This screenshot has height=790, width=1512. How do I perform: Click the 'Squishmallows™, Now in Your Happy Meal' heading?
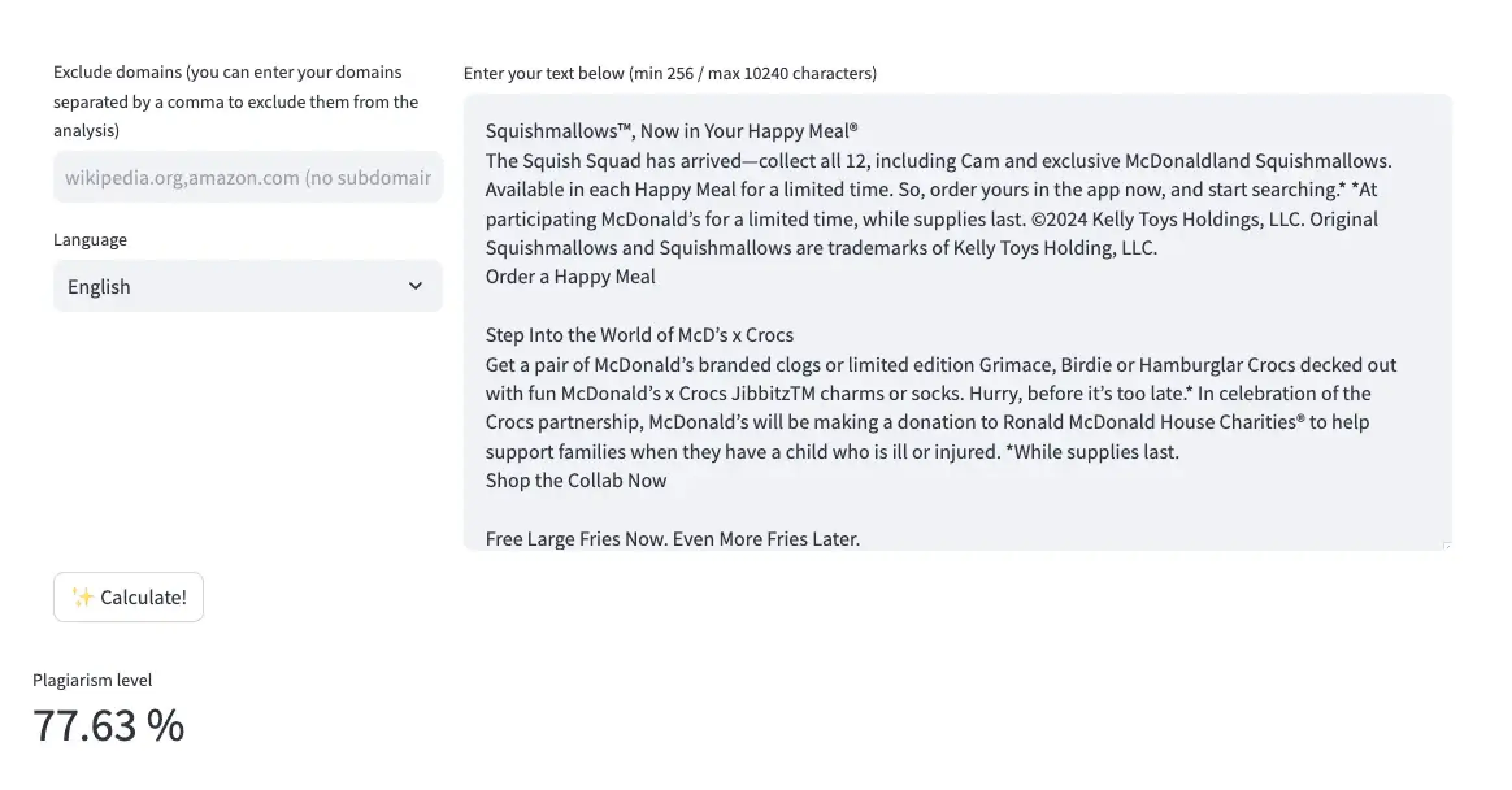(x=672, y=131)
